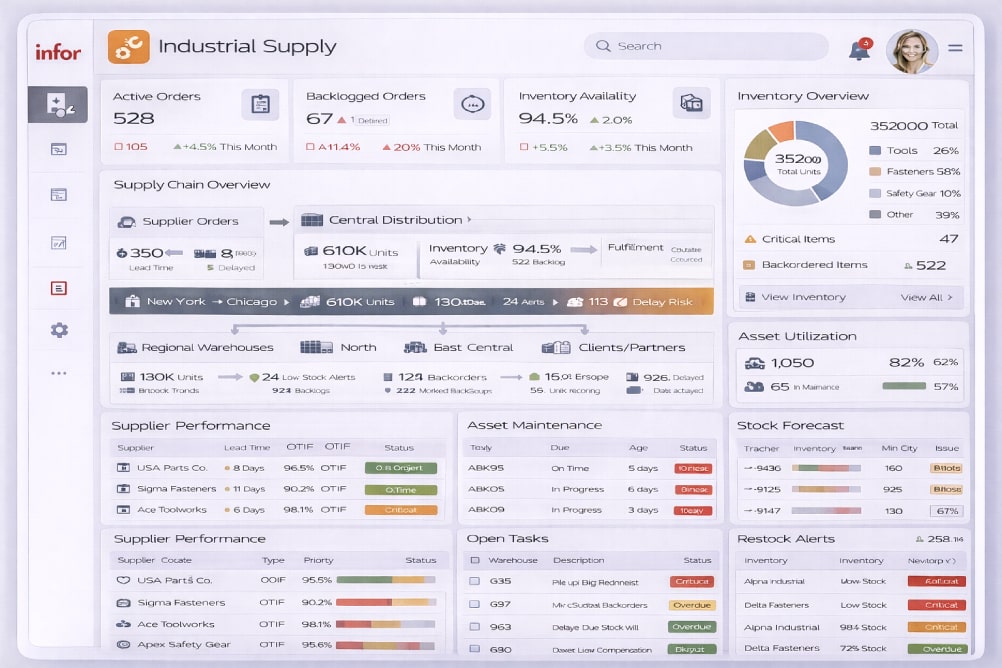The image size is (1002, 668).
Task: Expand more options with sidebar ellipsis
Action: pos(59,373)
